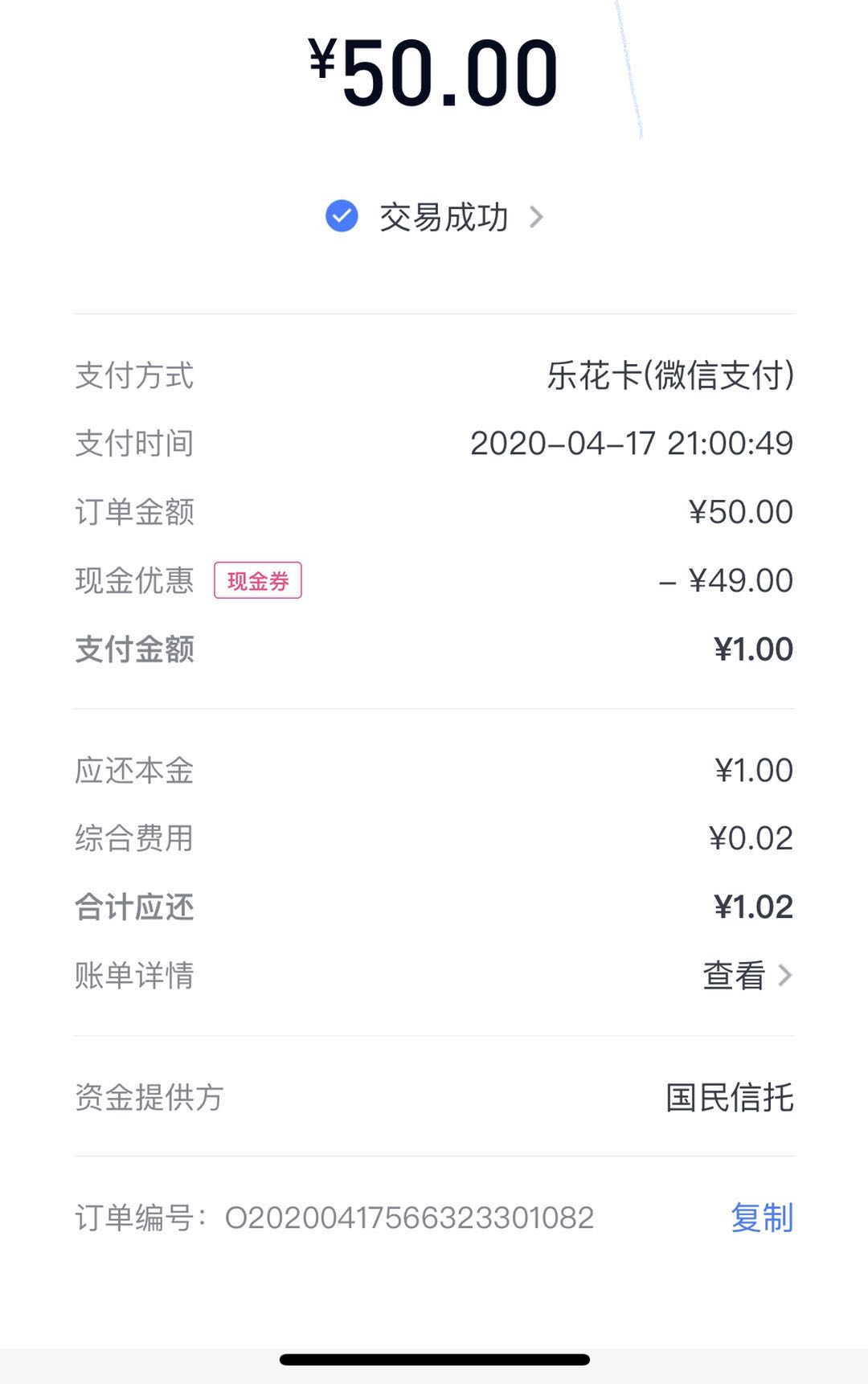Tap the 交易成功 status text
The width and height of the screenshot is (868, 1384).
(x=444, y=217)
